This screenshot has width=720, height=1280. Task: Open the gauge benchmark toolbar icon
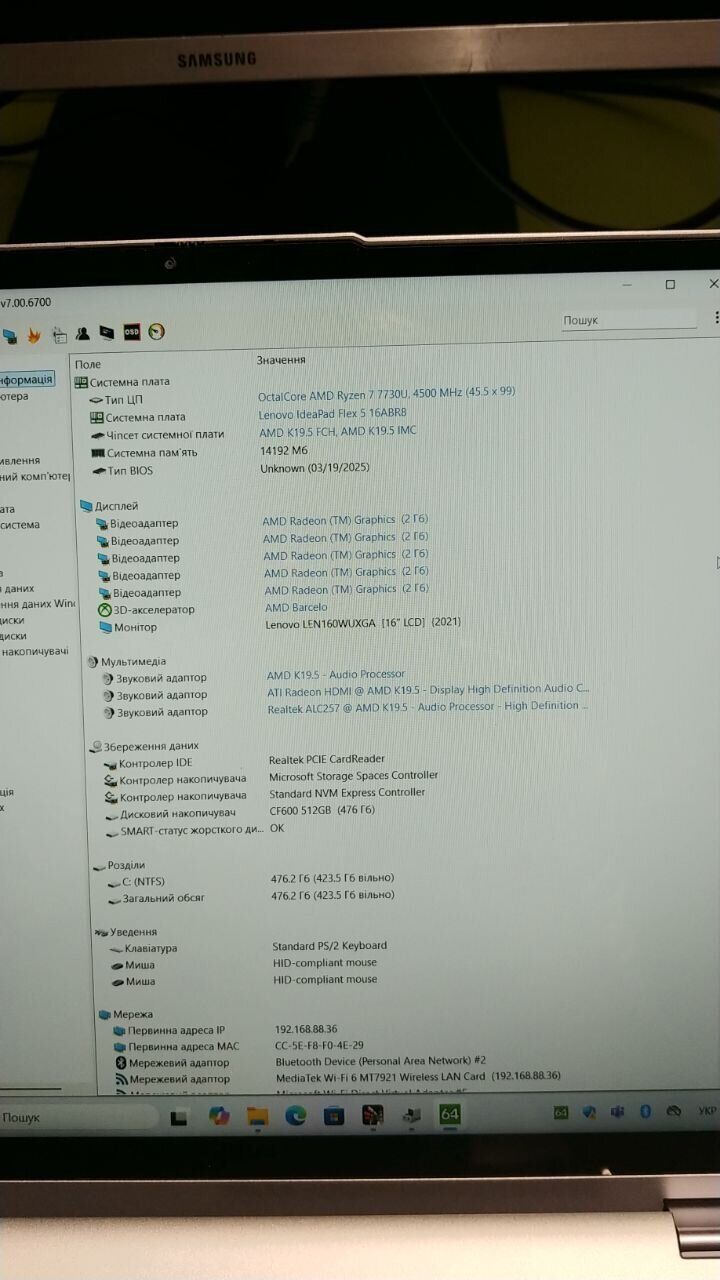(156, 332)
